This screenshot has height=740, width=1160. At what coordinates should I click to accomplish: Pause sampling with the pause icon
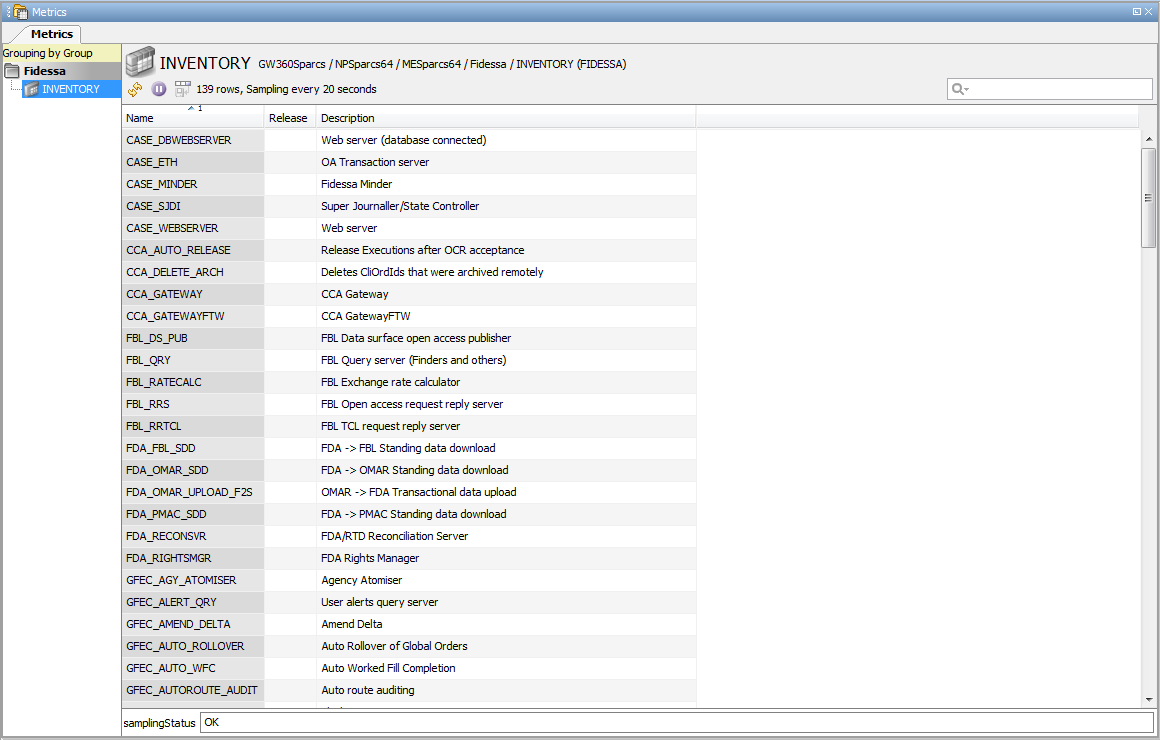158,90
